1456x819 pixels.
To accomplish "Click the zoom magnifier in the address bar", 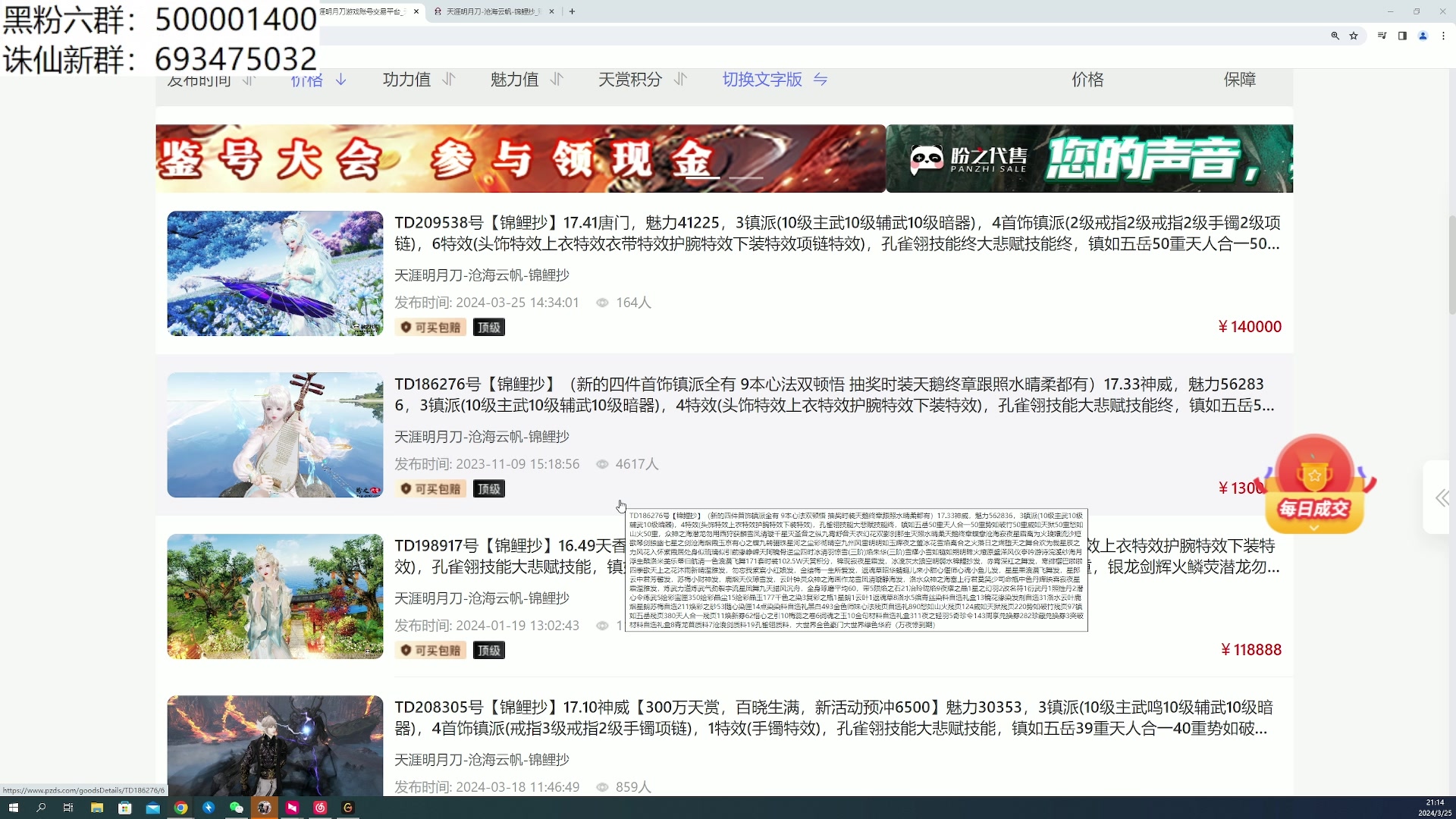I will pyautogui.click(x=1335, y=36).
